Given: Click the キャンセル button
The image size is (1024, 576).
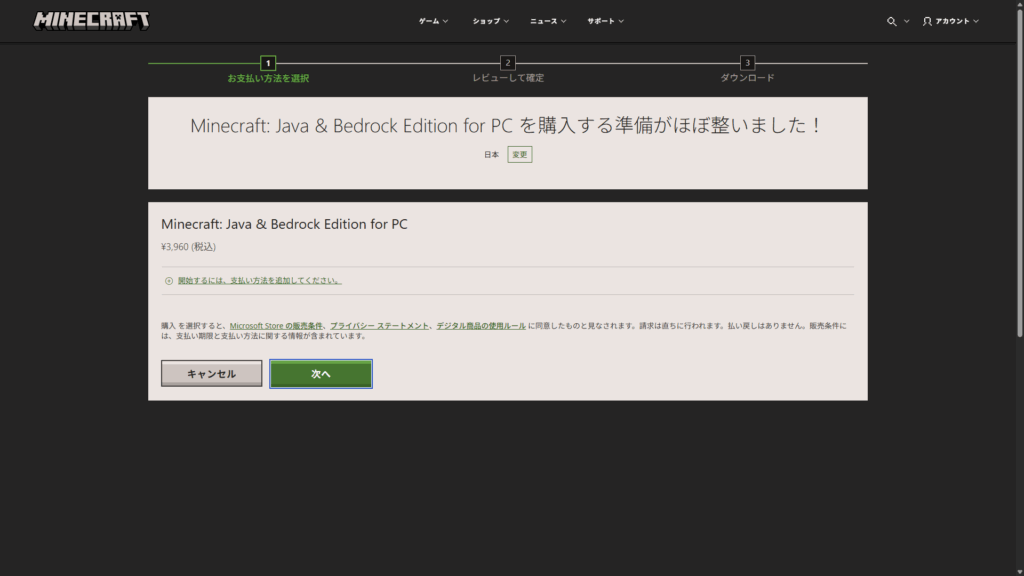Looking at the screenshot, I should (212, 374).
